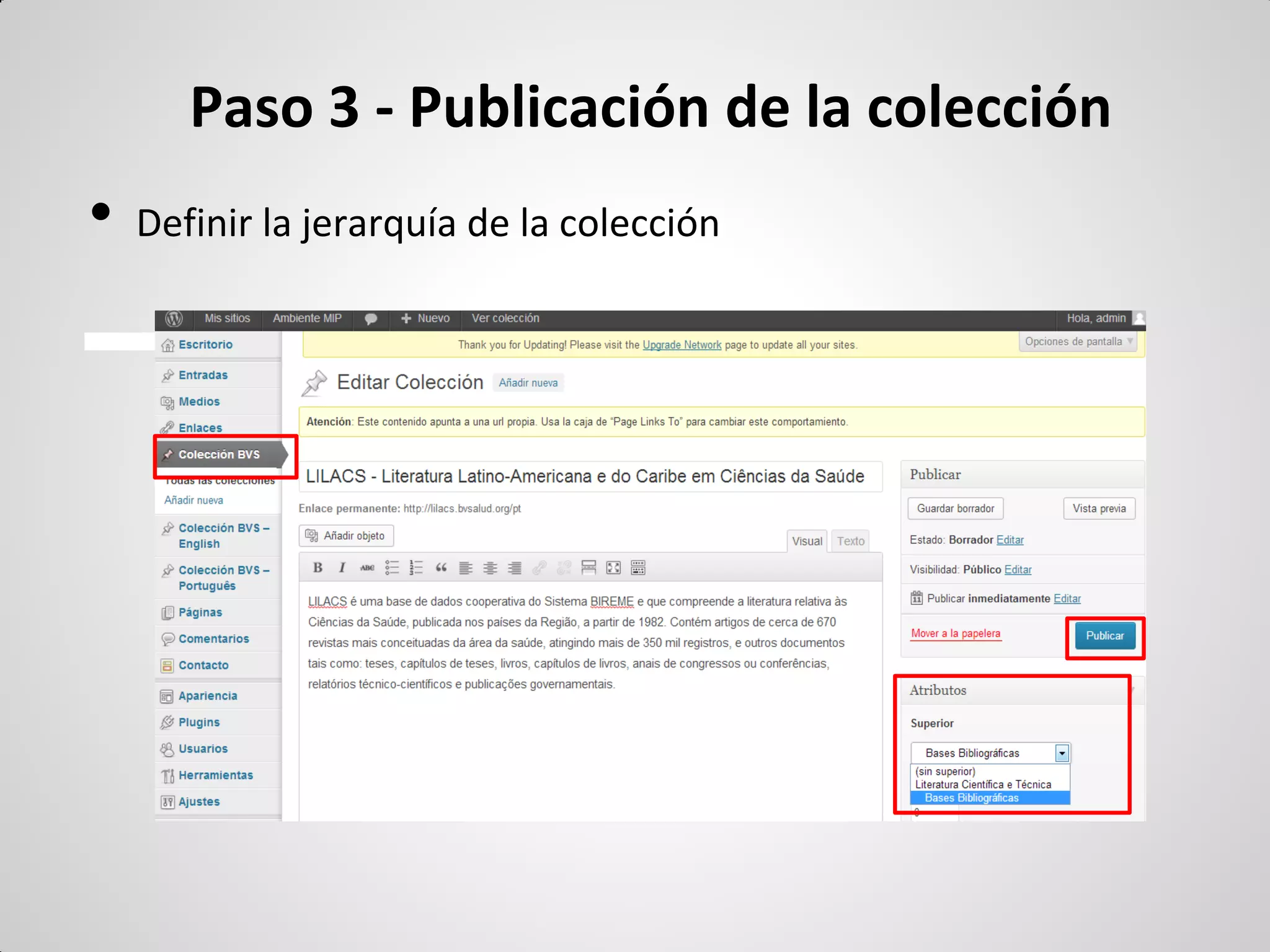Open Enlaces in the sidebar
This screenshot has height=952, width=1270.
(x=200, y=428)
